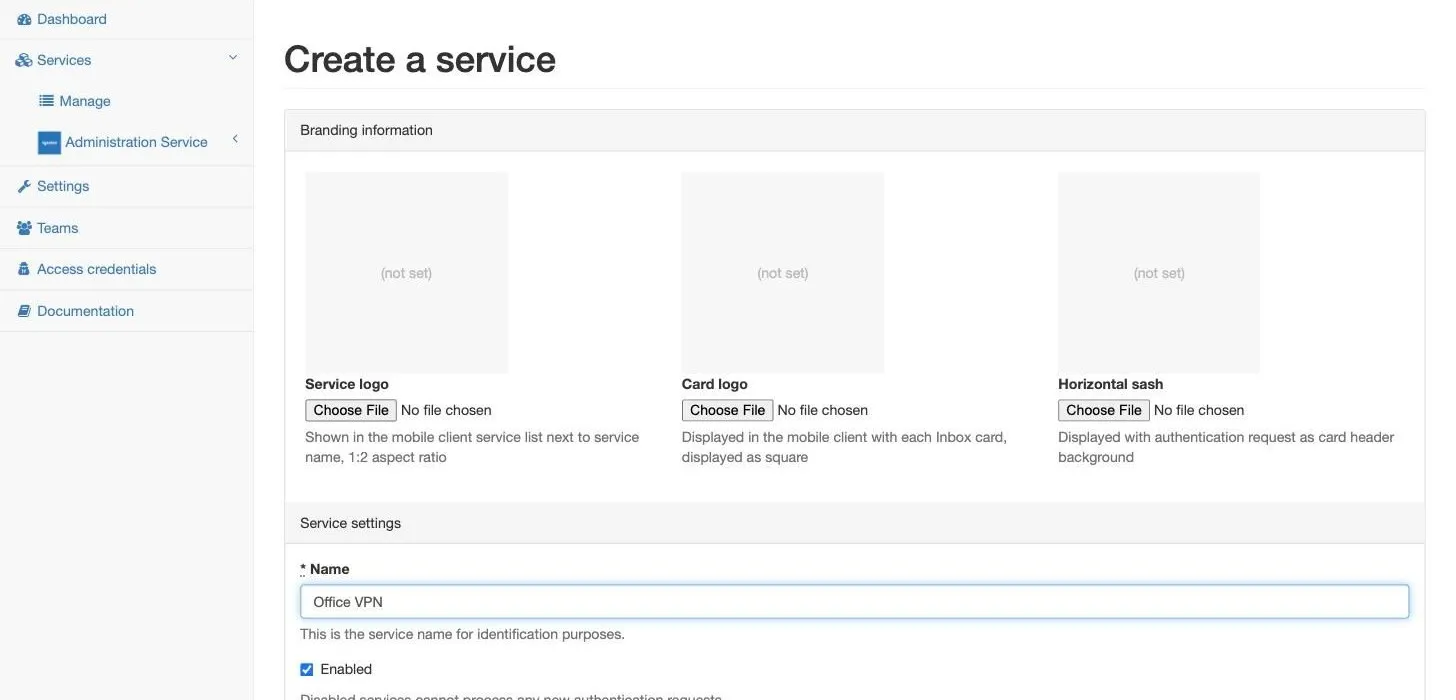Open Settings in the sidebar
The image size is (1456, 700).
click(x=63, y=186)
